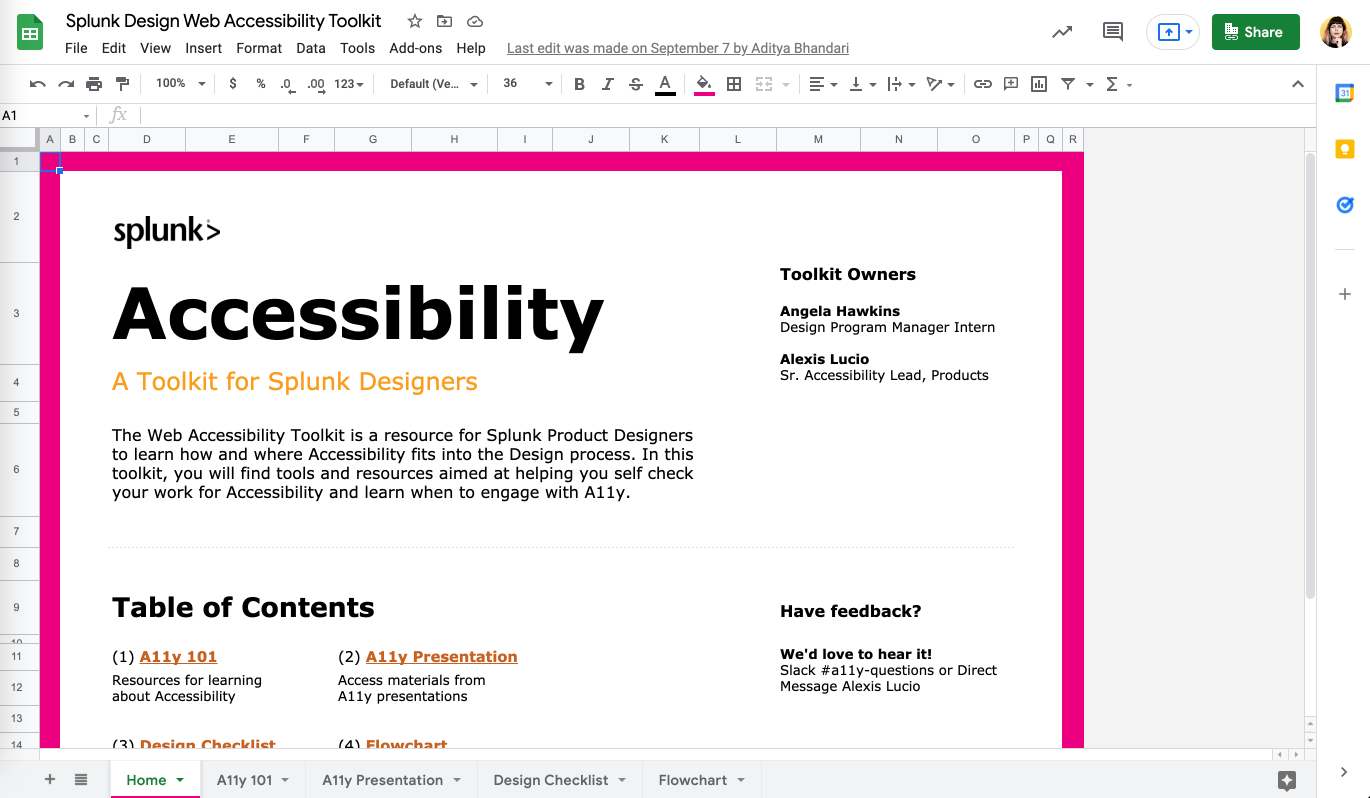Click the Create a filter icon
The width and height of the screenshot is (1370, 798).
[x=1068, y=84]
